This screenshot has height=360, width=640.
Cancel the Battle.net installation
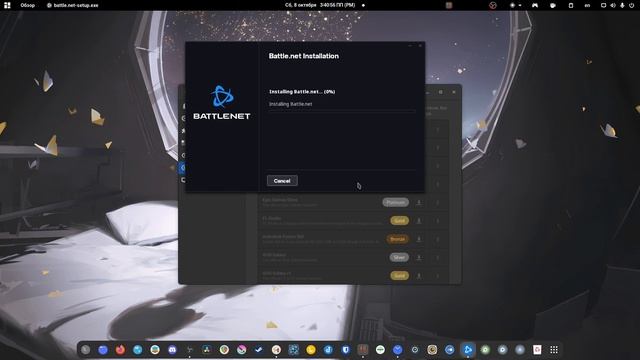tap(282, 181)
